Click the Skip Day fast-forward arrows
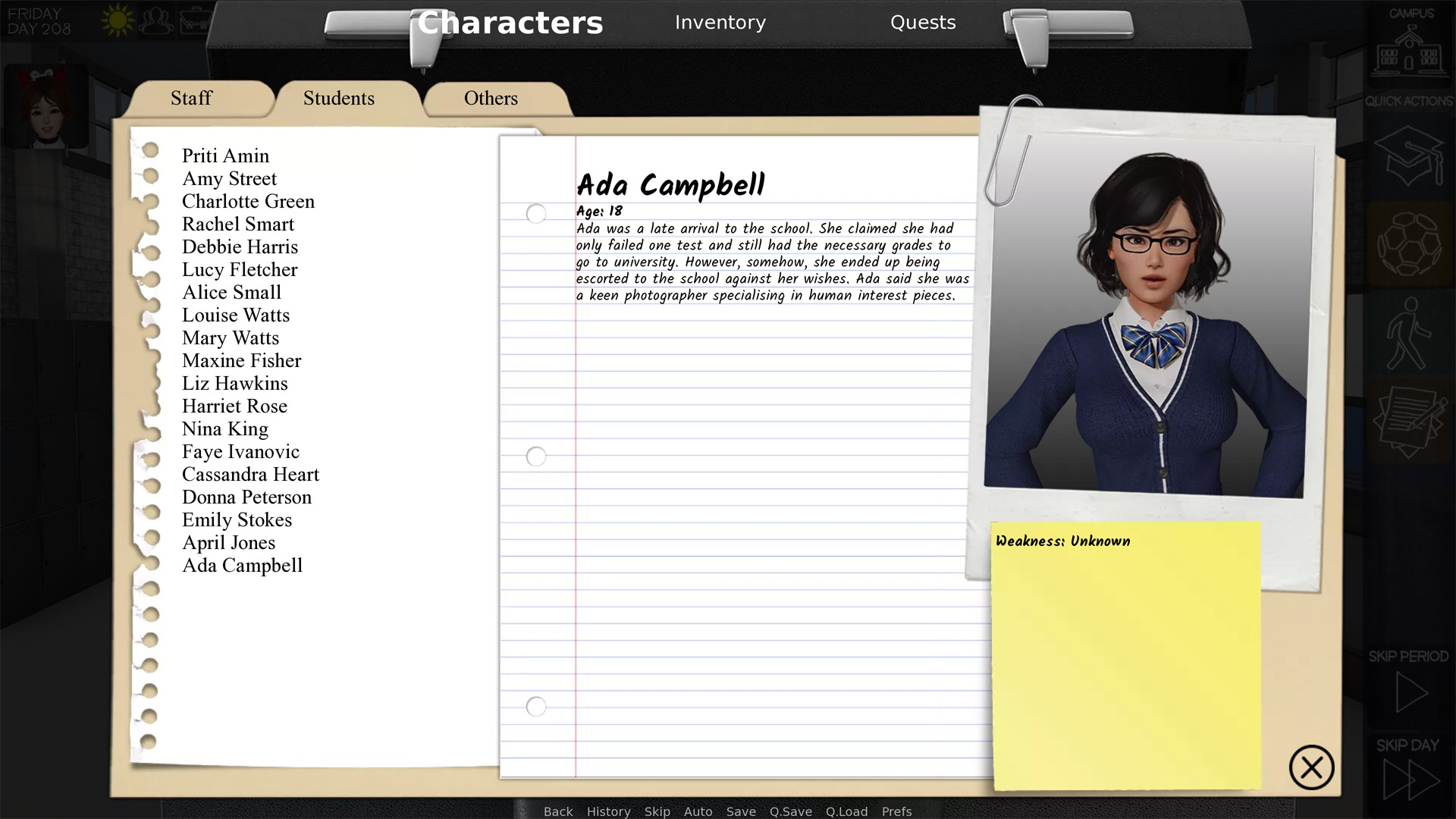Screen dimensions: 1456x819 tap(1411, 780)
